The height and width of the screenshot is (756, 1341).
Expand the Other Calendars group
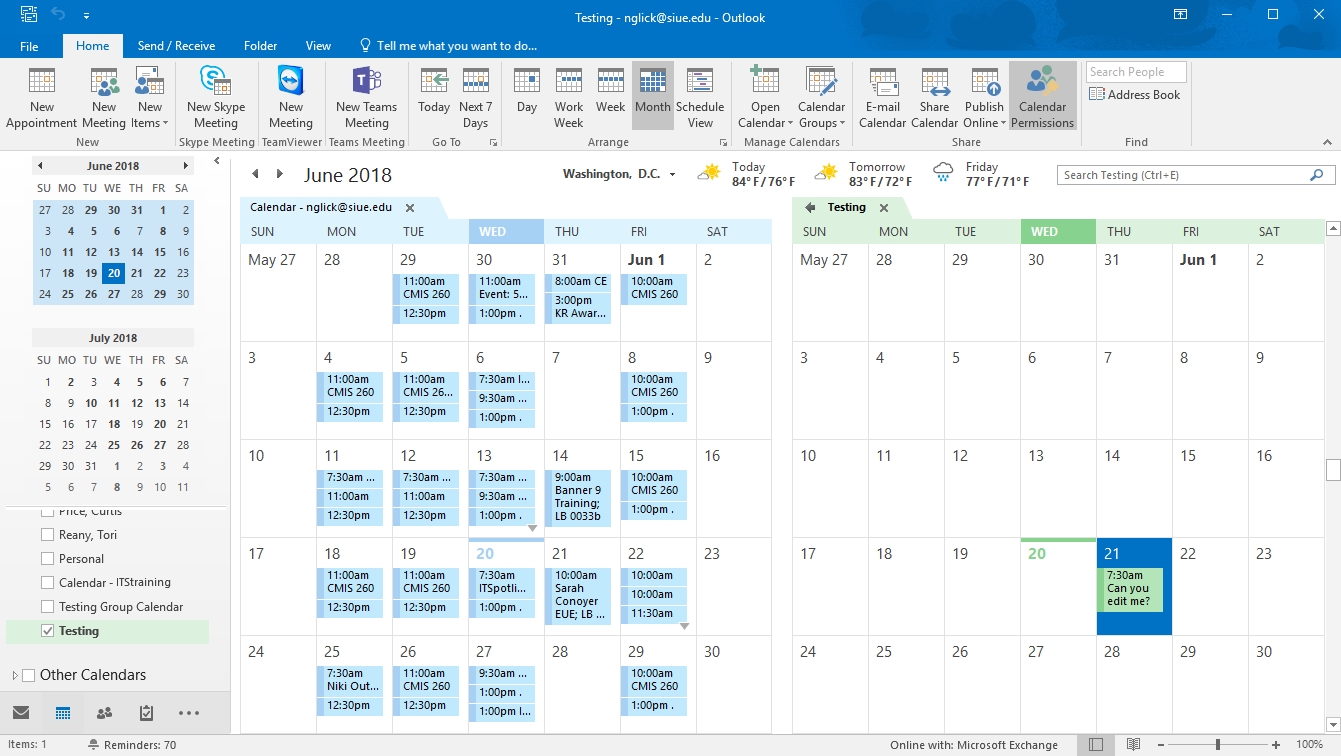point(14,675)
